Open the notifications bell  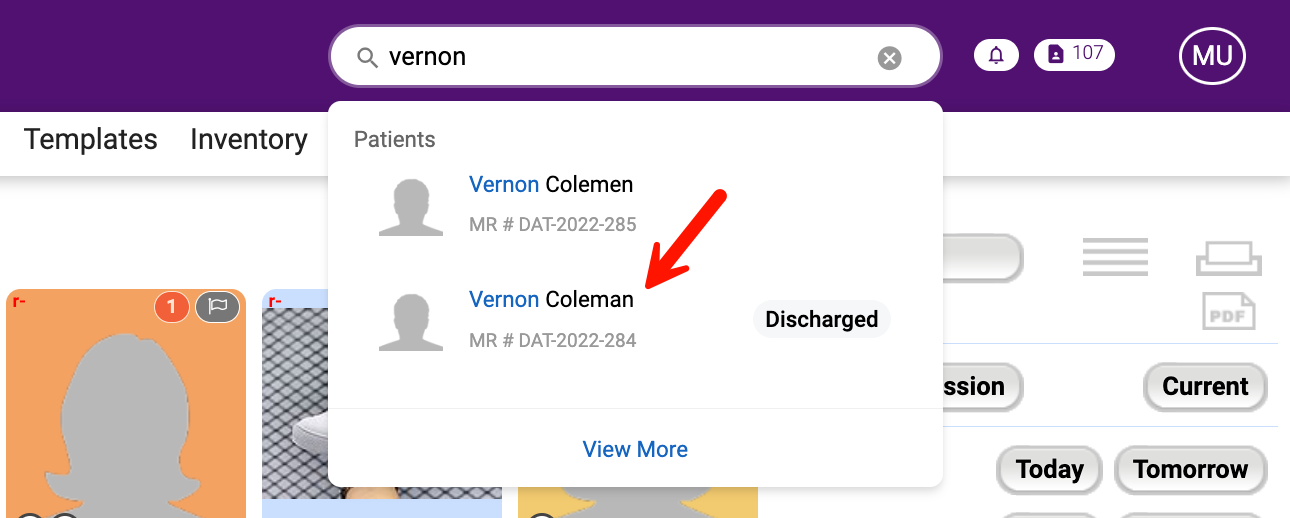[996, 55]
